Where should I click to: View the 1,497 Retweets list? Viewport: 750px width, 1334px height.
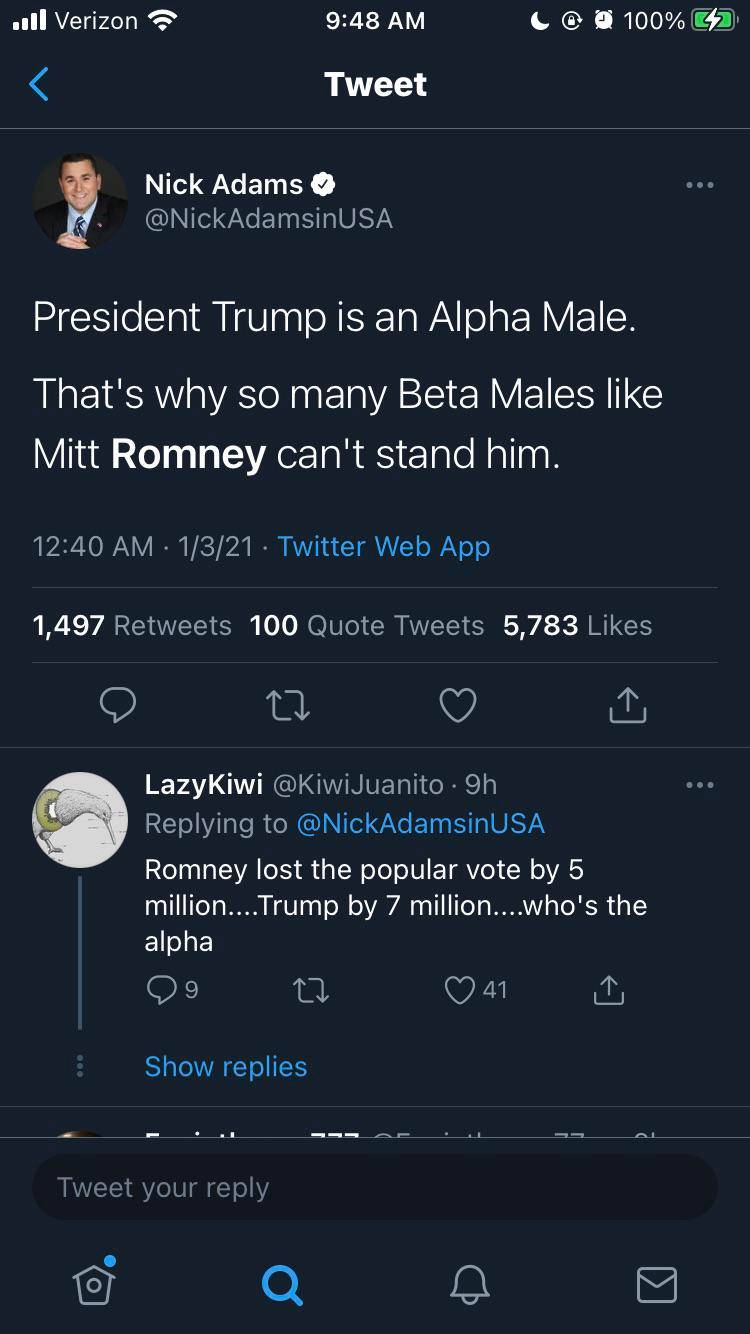(x=132, y=626)
